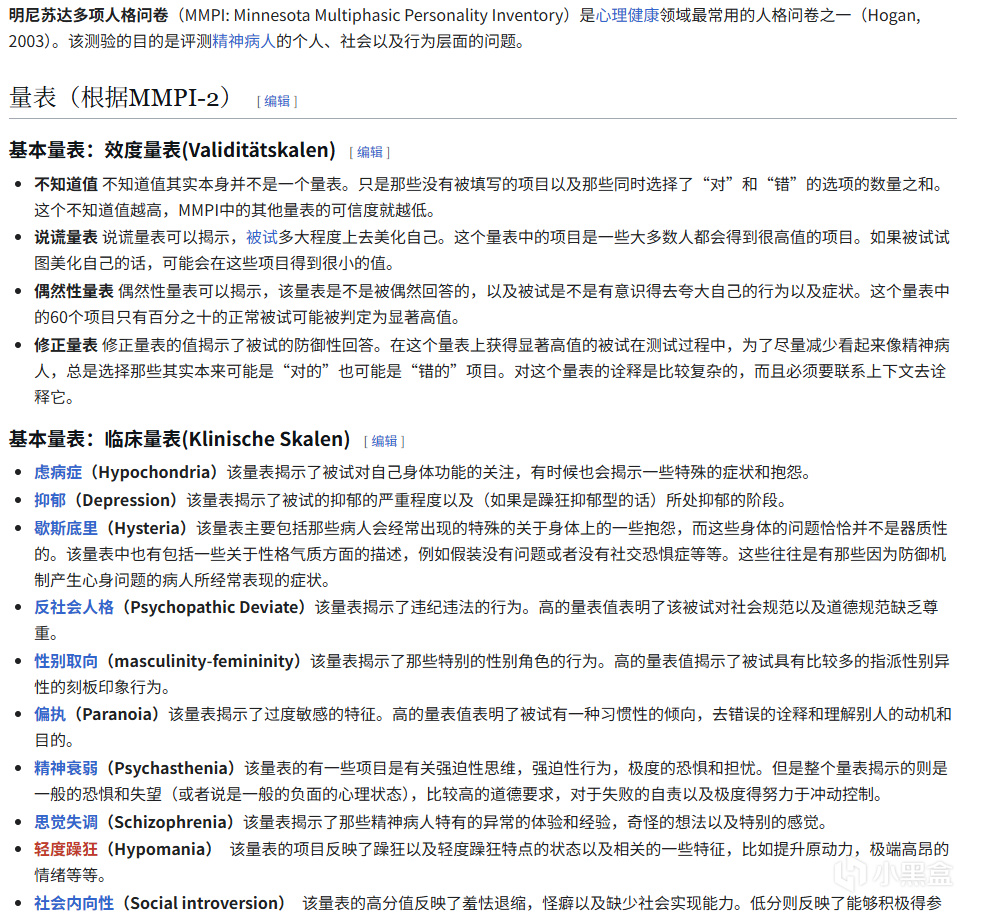Screen dimensions: 981x914
Task: Open the blue 被试 link under 说谎量表
Action: pyautogui.click(x=262, y=237)
